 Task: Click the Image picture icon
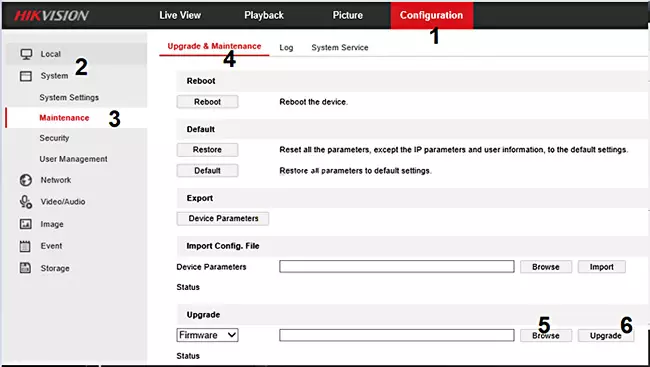pos(26,224)
